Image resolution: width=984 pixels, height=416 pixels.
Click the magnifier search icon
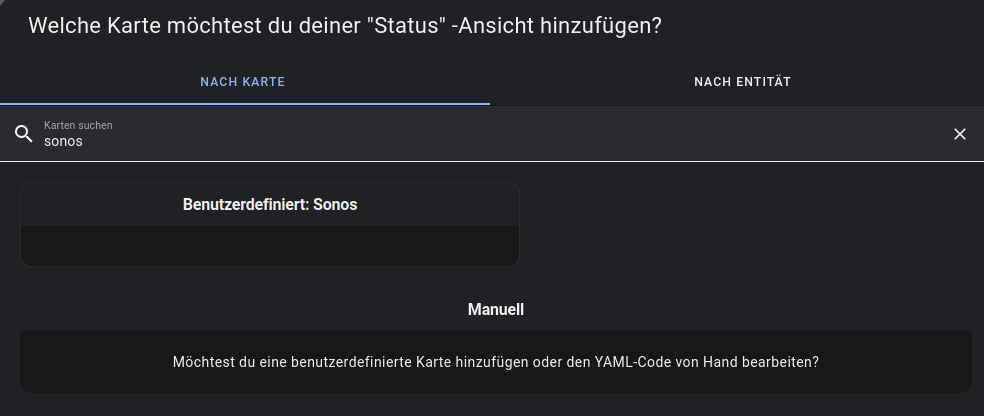[23, 134]
